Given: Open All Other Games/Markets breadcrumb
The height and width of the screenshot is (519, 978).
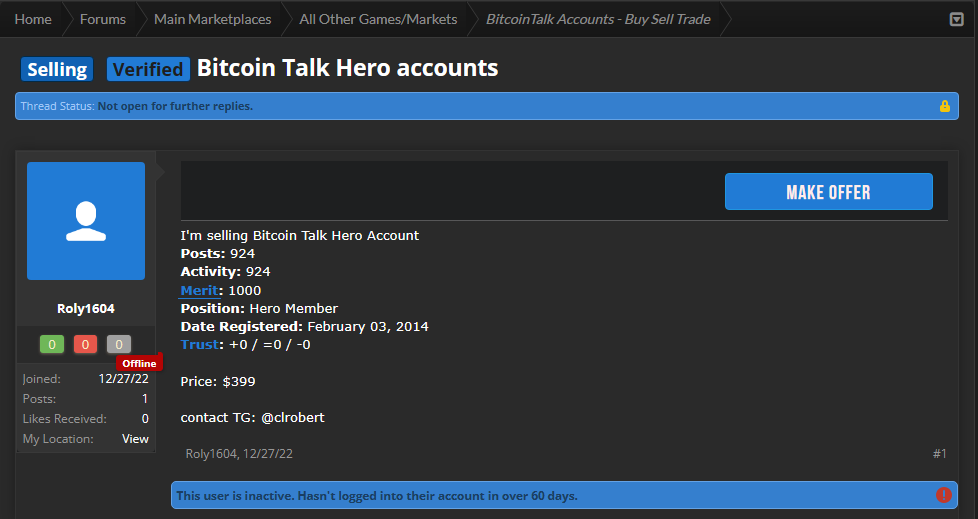Looking at the screenshot, I should click(378, 19).
